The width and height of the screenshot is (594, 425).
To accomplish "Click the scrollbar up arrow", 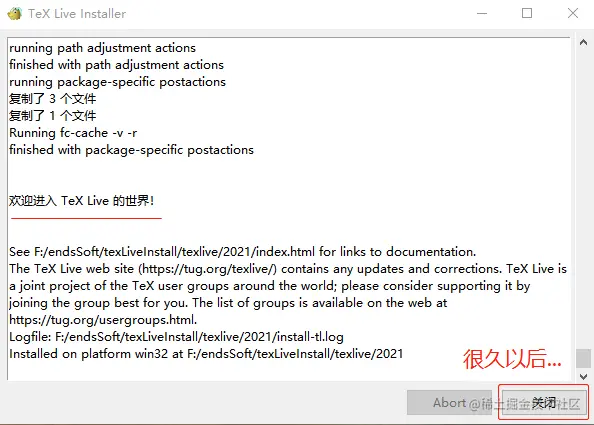I will [x=583, y=42].
